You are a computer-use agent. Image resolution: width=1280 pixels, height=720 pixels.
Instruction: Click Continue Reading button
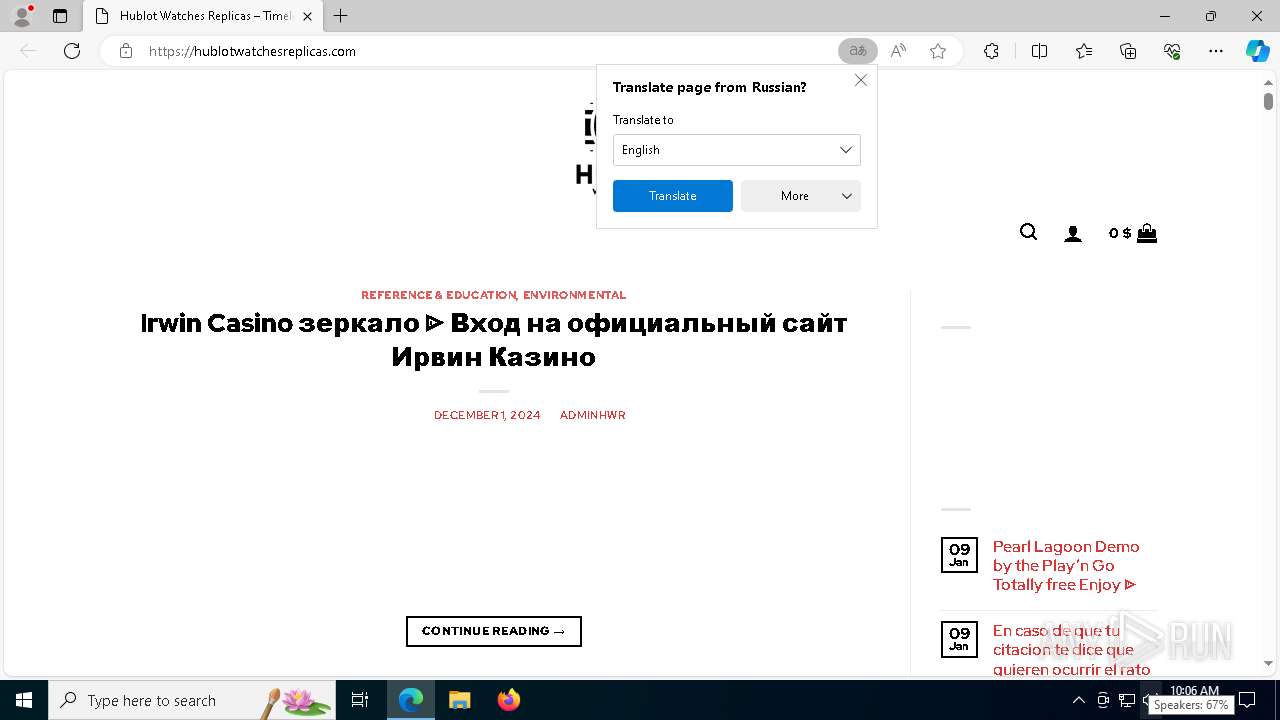[x=494, y=631]
